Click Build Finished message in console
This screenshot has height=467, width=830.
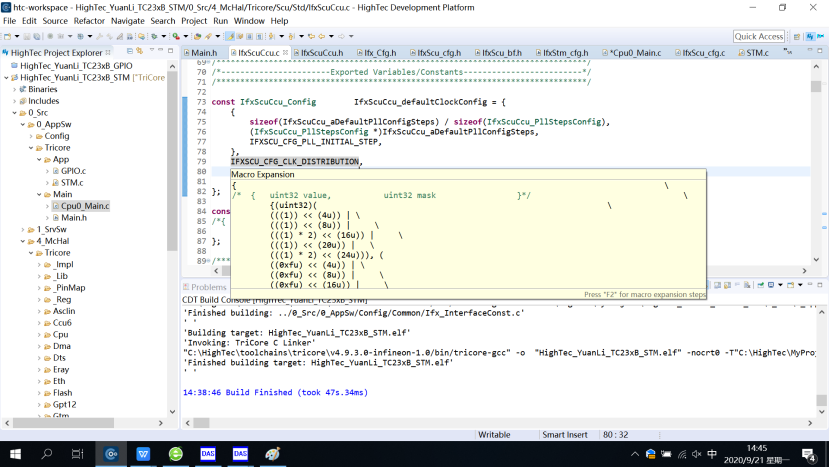[275, 392]
